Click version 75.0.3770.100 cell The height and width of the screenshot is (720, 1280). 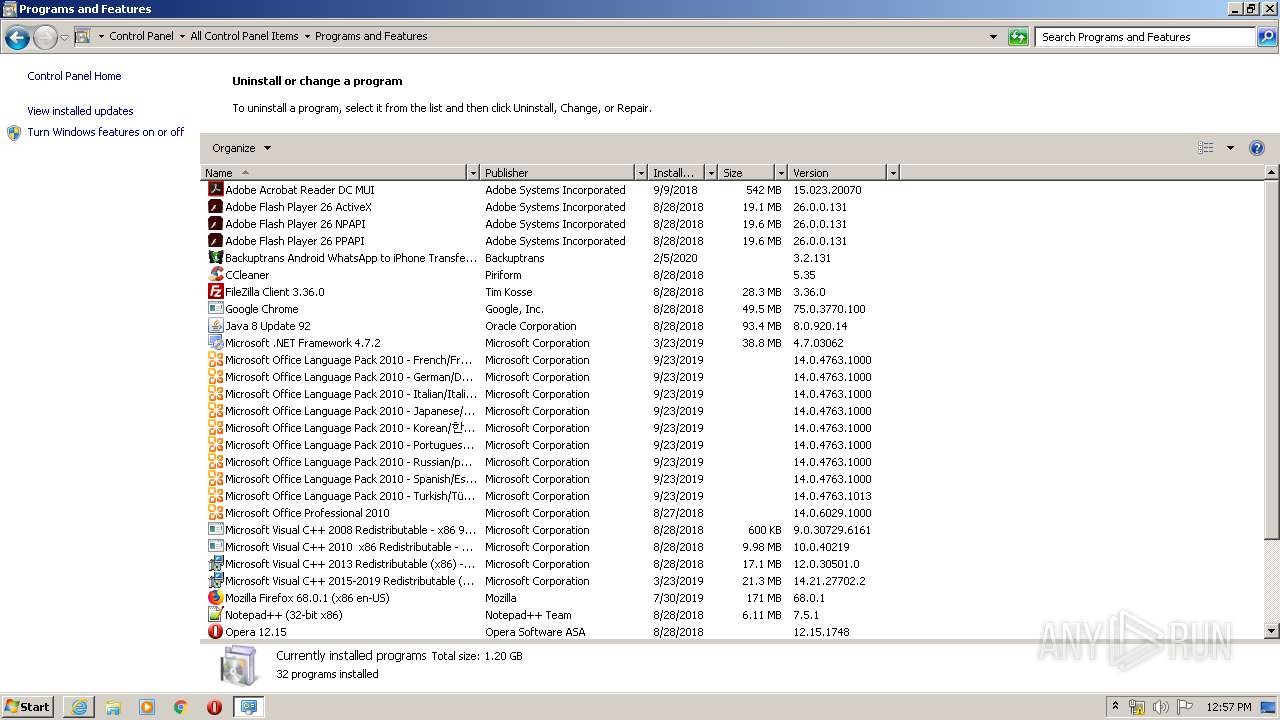point(829,309)
